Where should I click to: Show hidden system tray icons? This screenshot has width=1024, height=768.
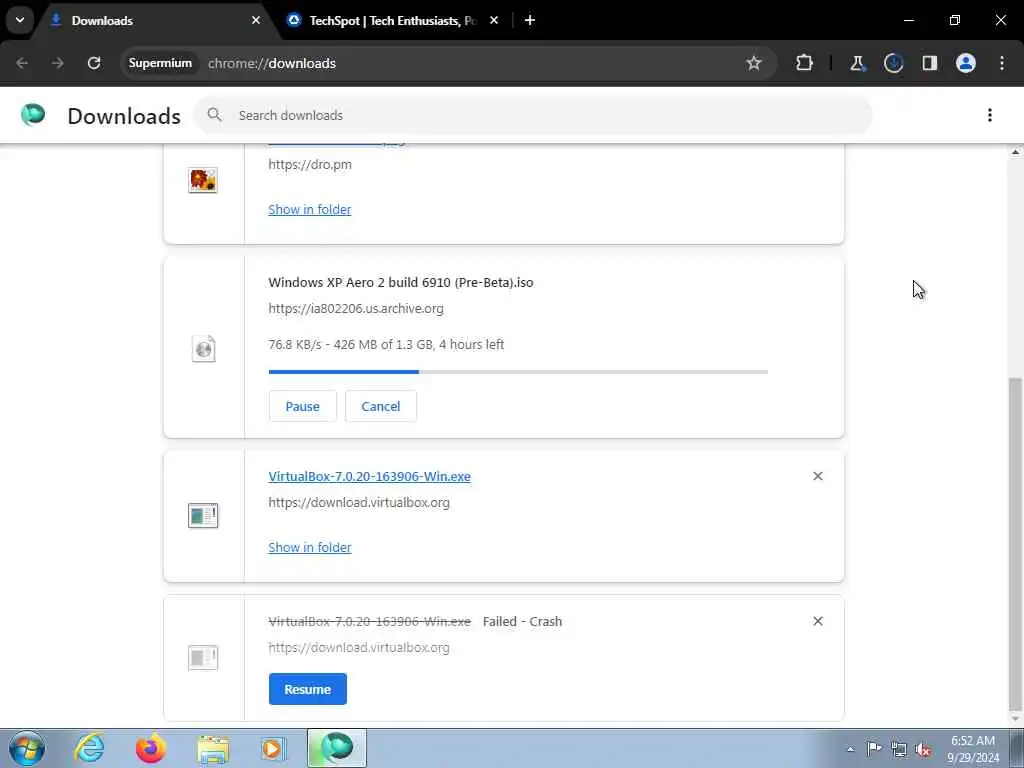pyautogui.click(x=850, y=749)
